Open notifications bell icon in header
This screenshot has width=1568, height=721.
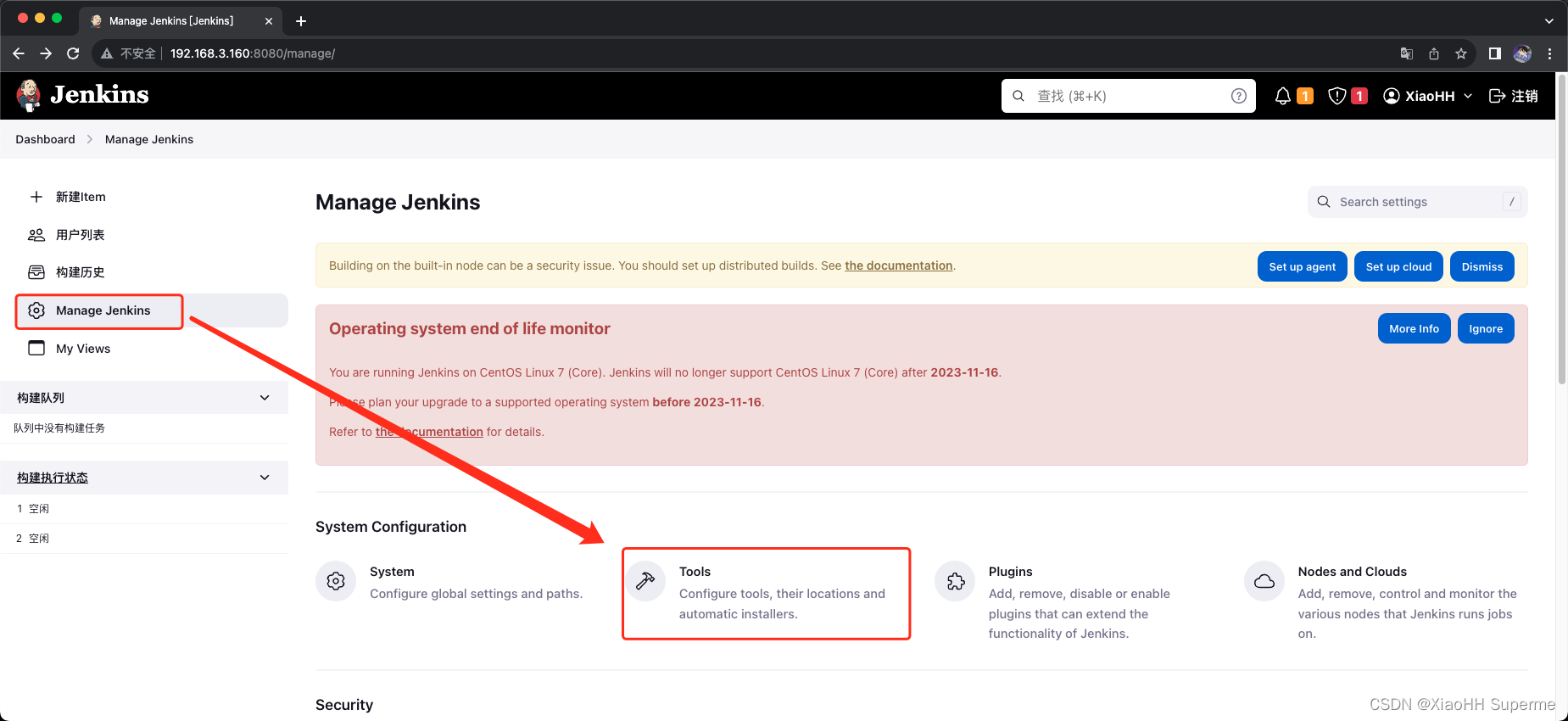[x=1283, y=96]
